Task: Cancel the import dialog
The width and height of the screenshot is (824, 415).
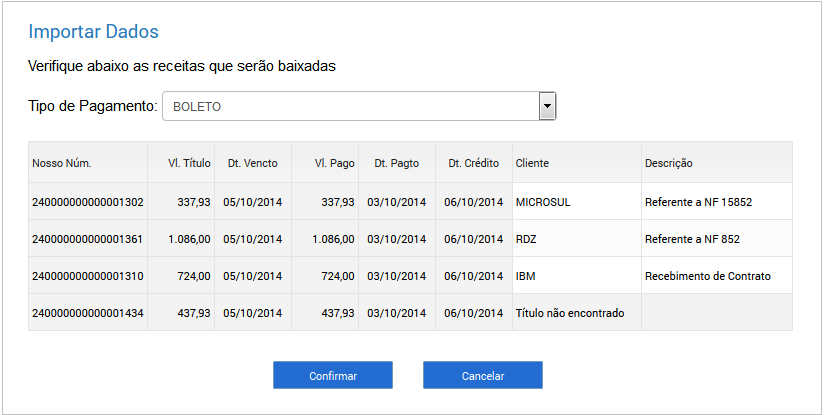Action: (482, 375)
